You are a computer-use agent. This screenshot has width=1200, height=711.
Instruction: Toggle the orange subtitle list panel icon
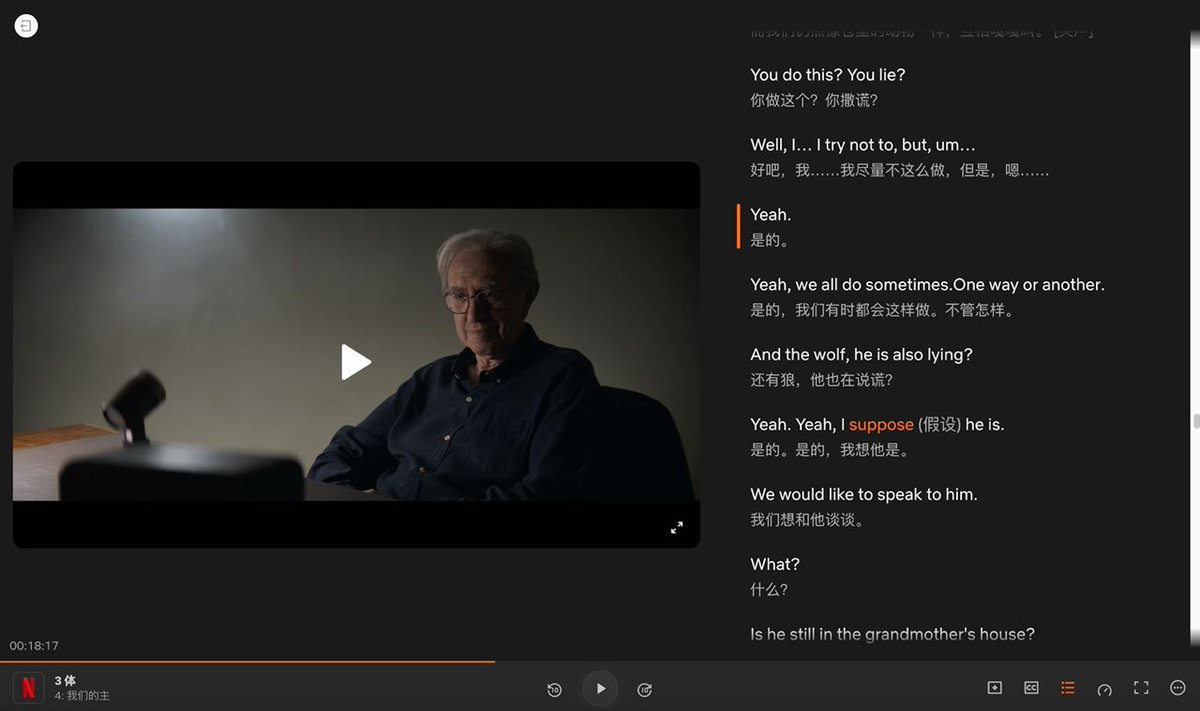pyautogui.click(x=1068, y=688)
